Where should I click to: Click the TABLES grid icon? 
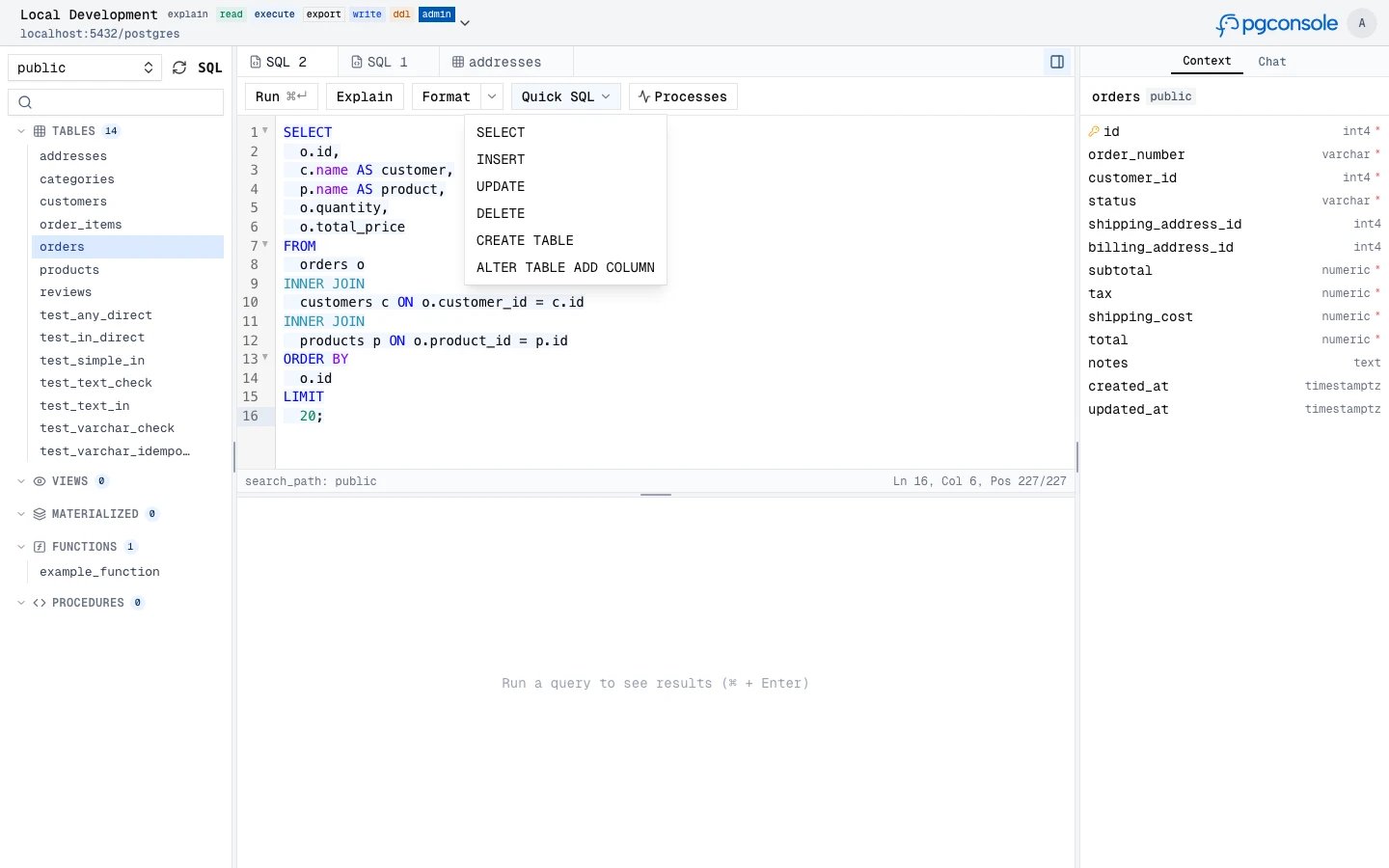click(x=40, y=131)
